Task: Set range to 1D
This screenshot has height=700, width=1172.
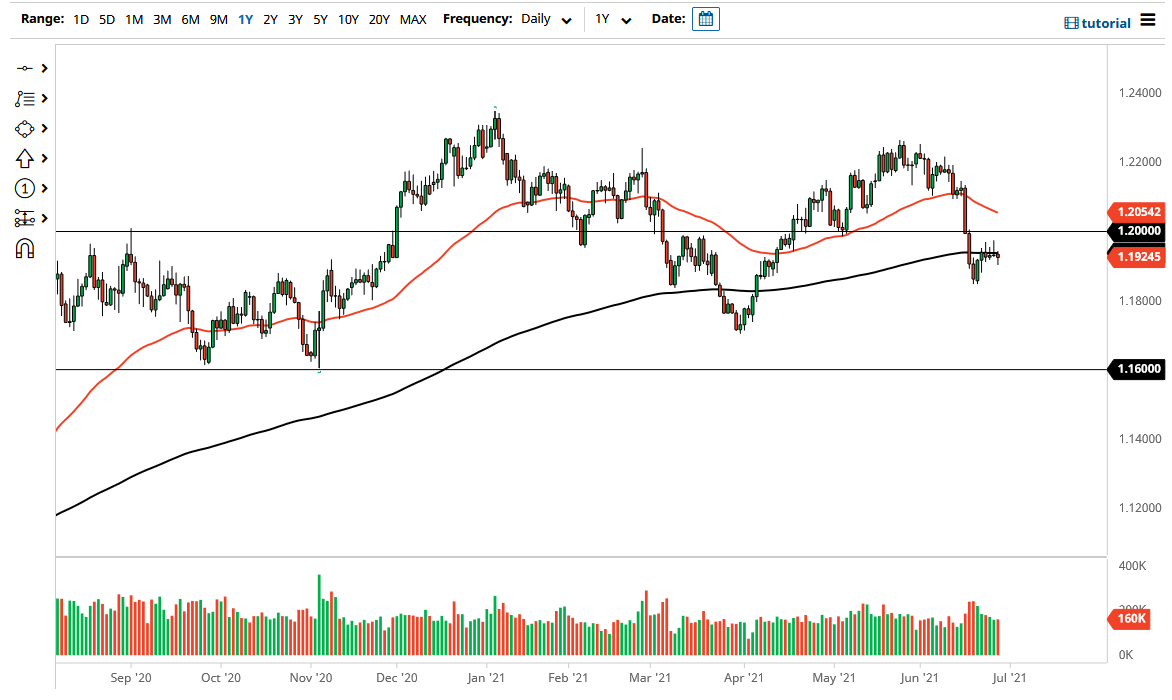Action: click(x=81, y=19)
